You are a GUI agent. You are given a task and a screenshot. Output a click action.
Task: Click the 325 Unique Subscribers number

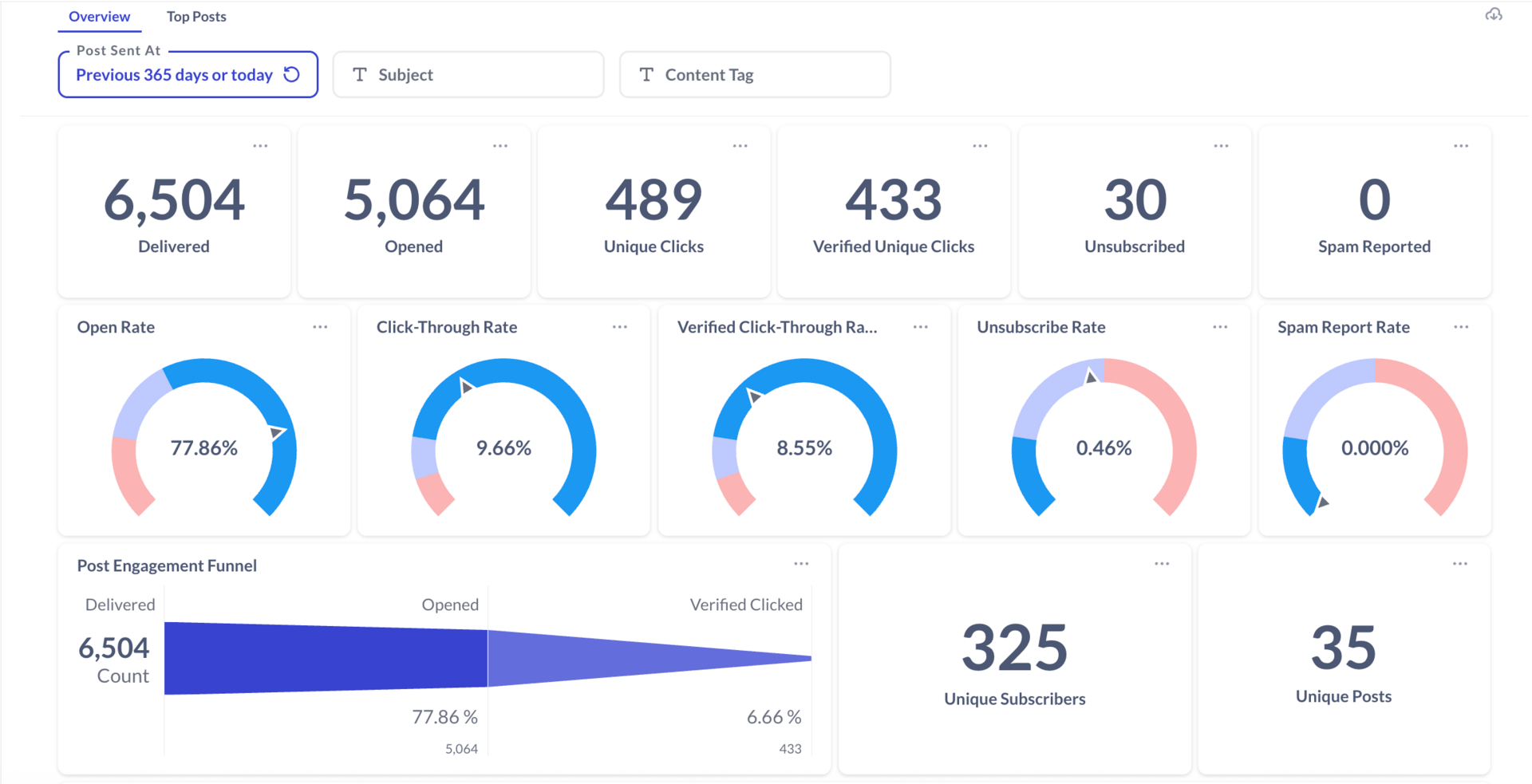click(x=1014, y=648)
